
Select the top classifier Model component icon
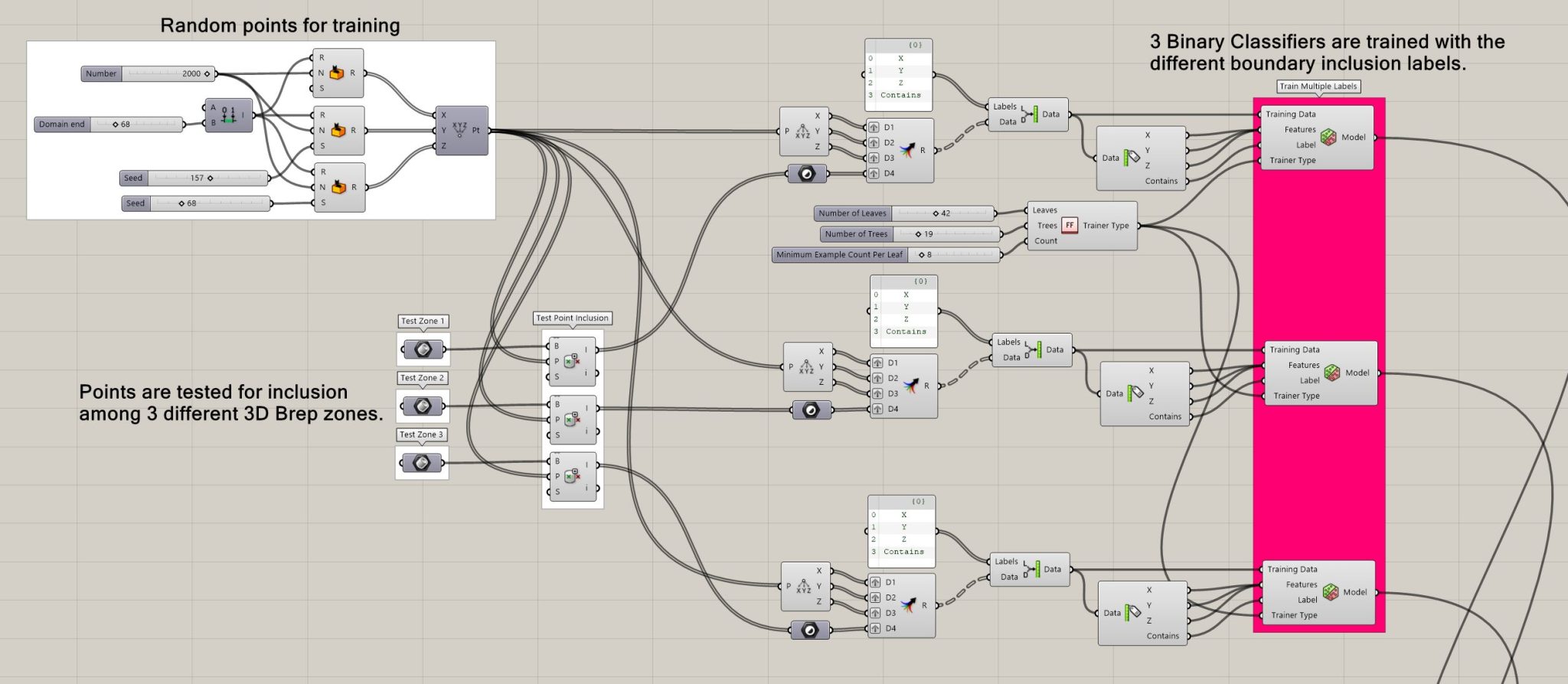click(1328, 137)
